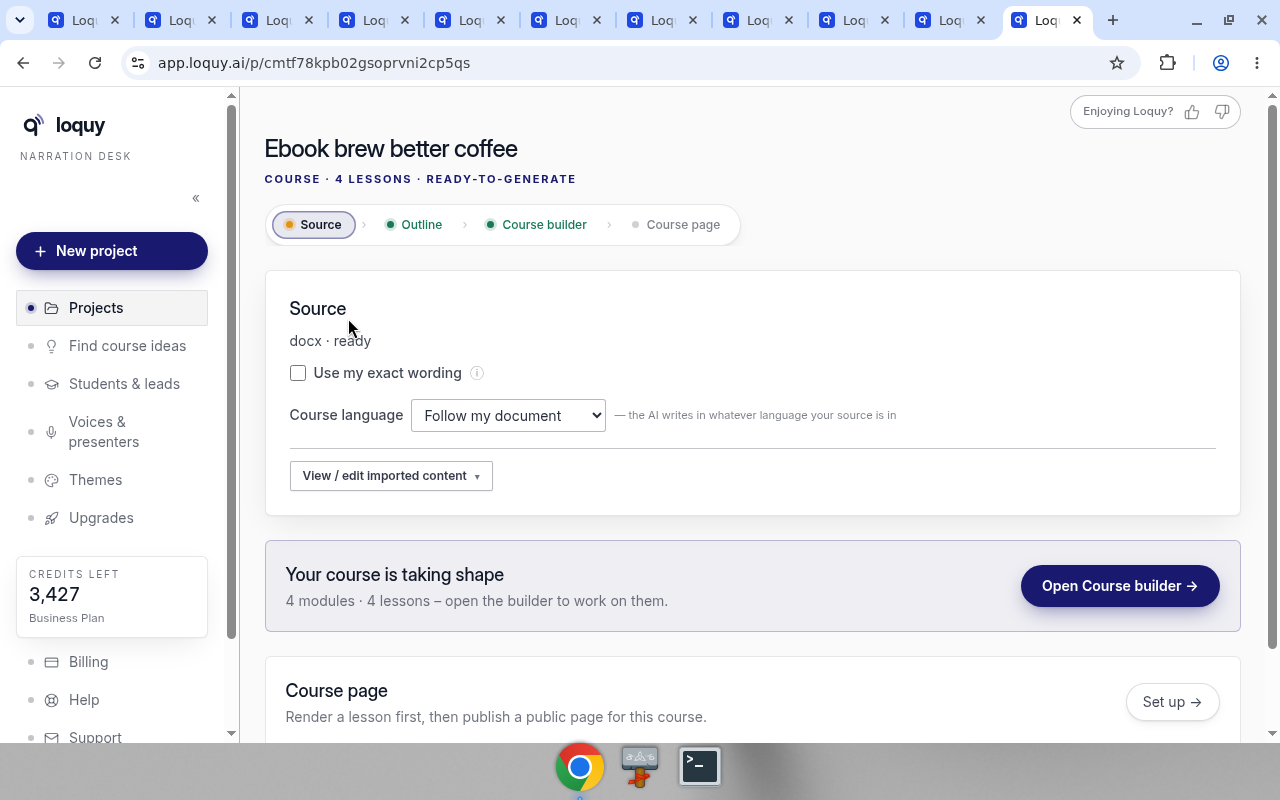Click the sidebar vertical scrollbar

231,371
